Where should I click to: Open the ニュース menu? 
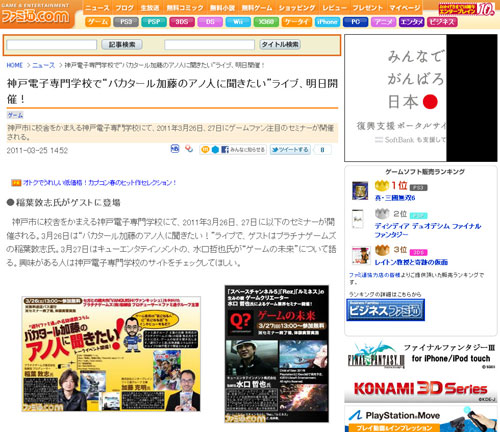coord(97,8)
